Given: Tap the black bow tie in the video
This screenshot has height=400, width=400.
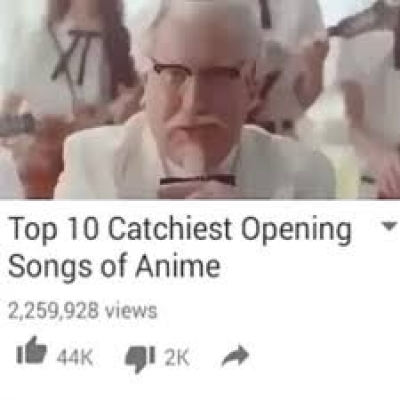Looking at the screenshot, I should point(197,180).
